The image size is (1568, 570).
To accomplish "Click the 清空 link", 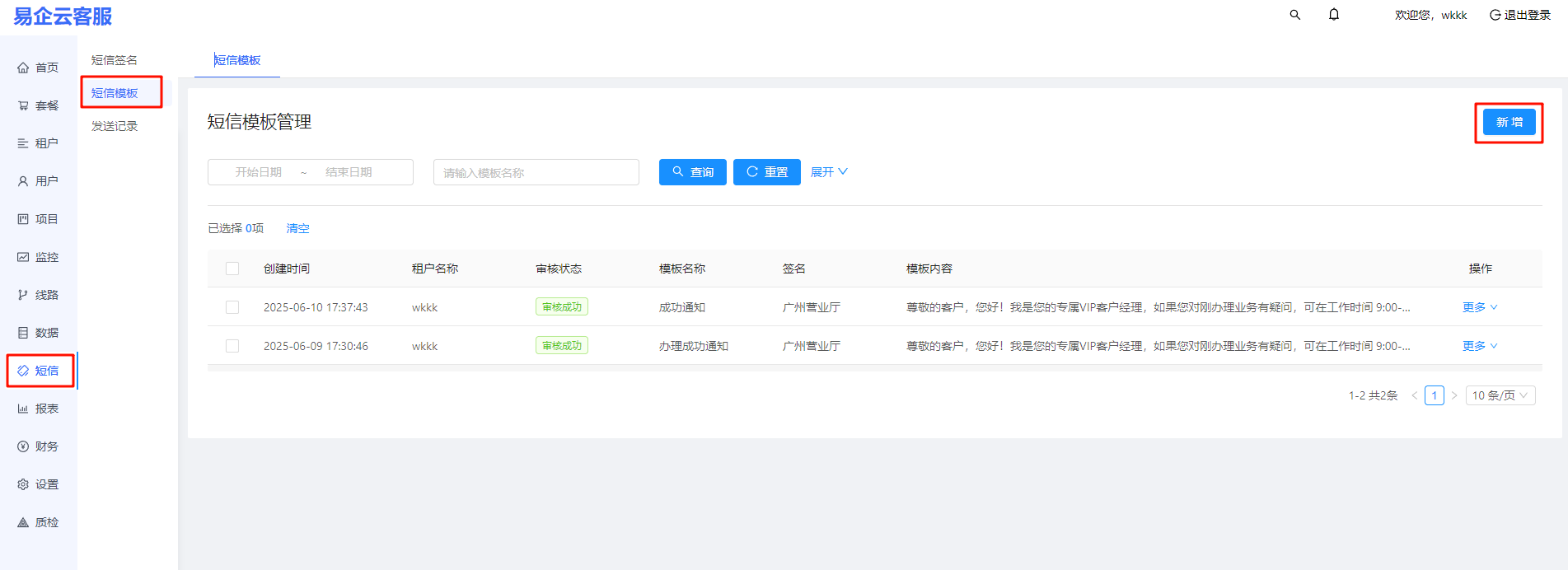I will [297, 228].
